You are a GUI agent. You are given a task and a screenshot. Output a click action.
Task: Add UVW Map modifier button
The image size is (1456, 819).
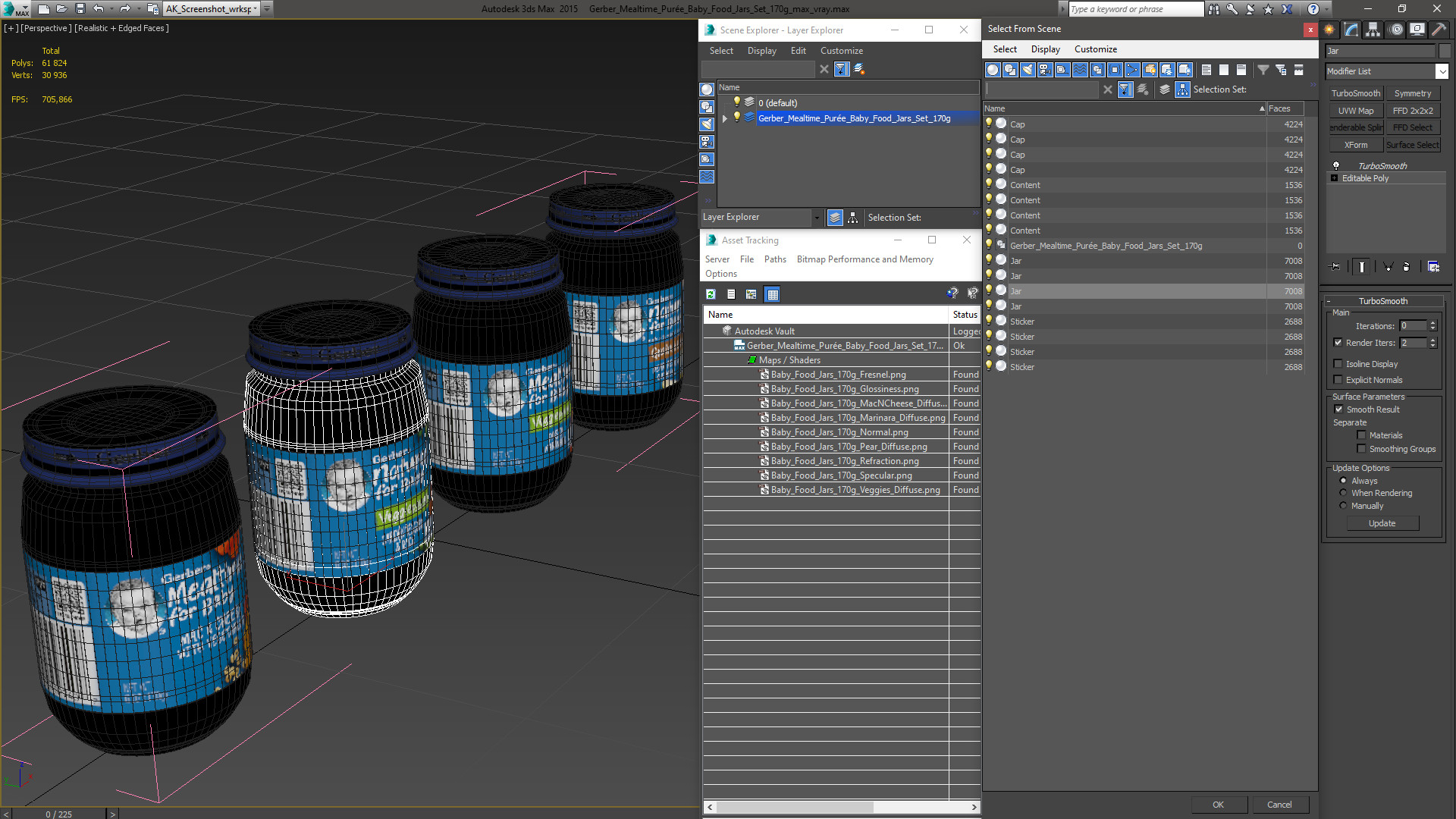tap(1355, 111)
